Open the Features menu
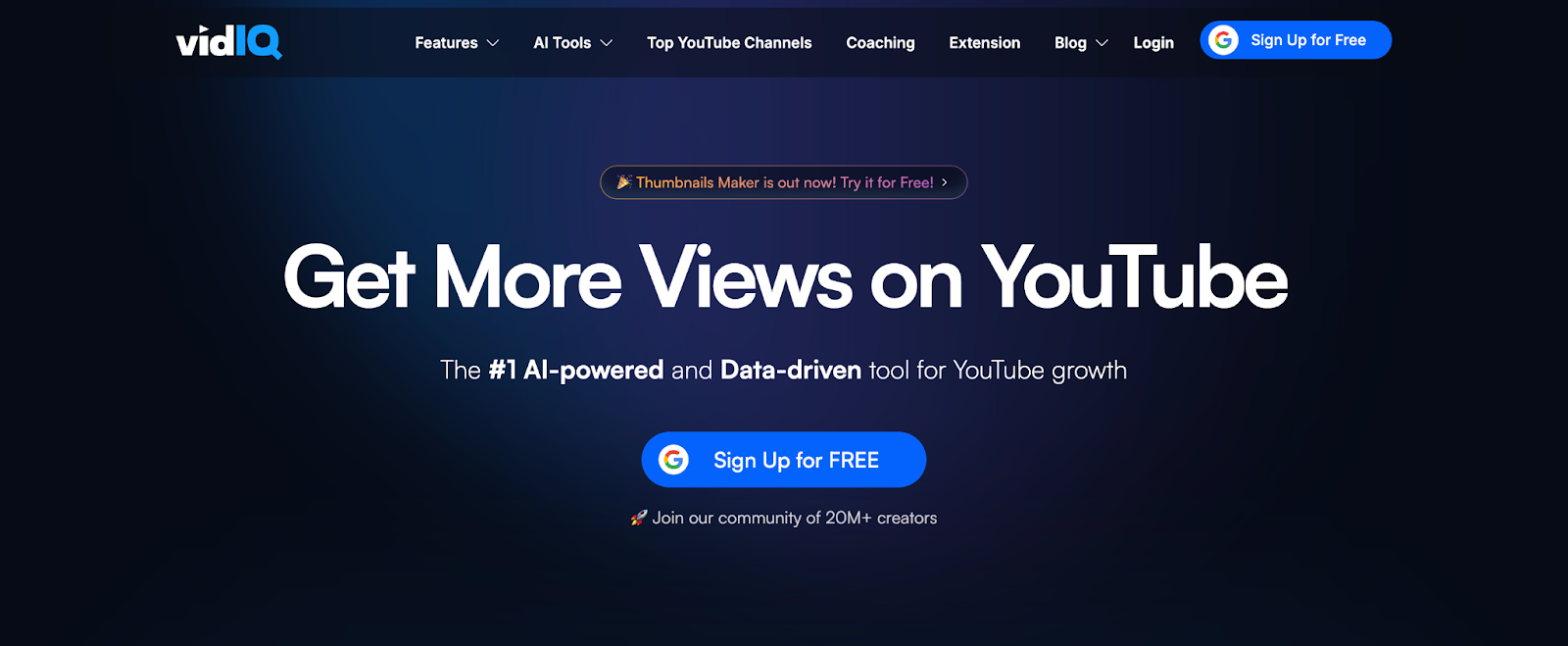The height and width of the screenshot is (646, 1568). tap(446, 43)
